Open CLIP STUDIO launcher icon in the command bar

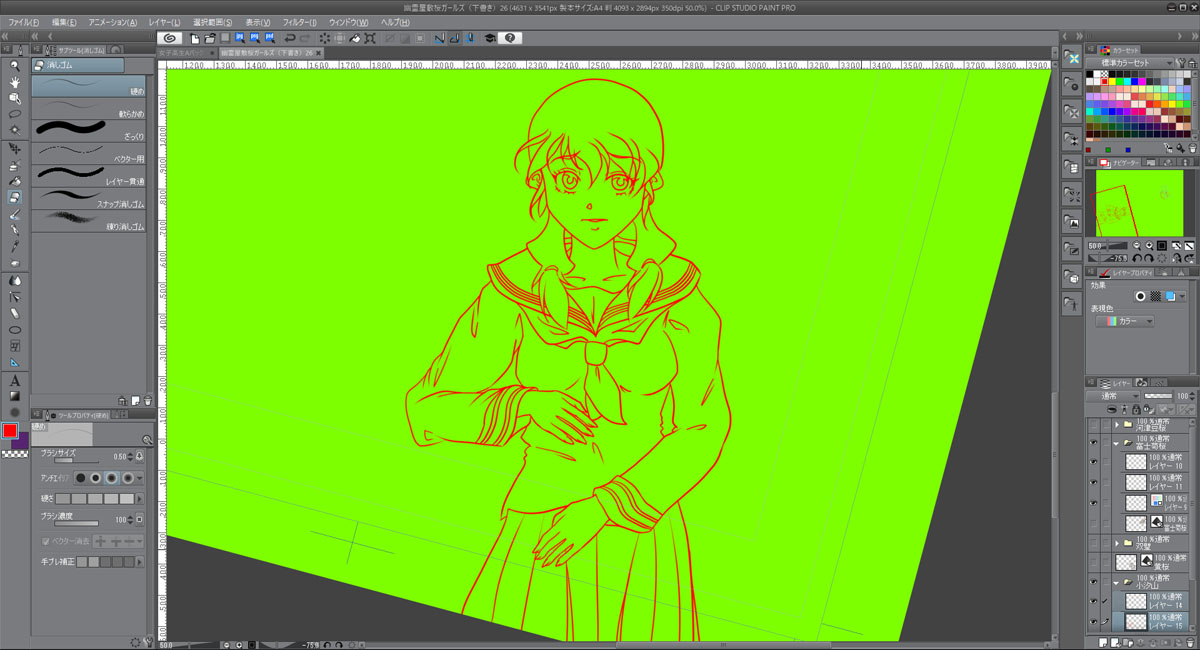click(169, 38)
